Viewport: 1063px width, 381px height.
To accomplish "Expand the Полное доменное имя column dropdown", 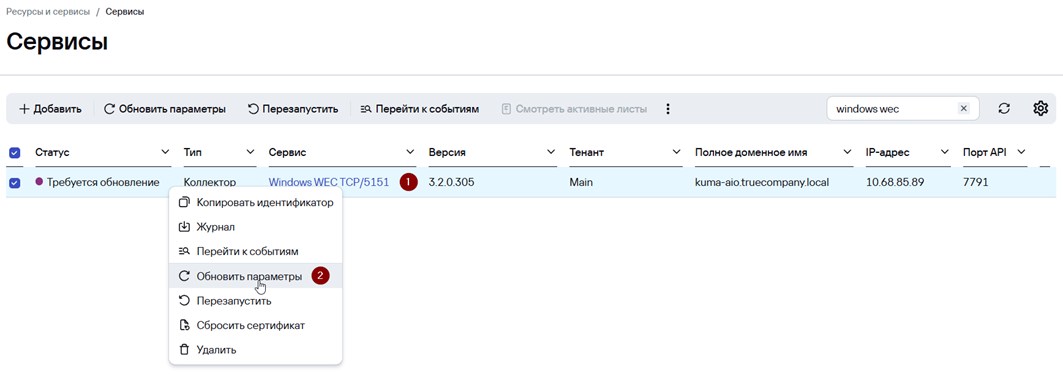I will (x=847, y=152).
